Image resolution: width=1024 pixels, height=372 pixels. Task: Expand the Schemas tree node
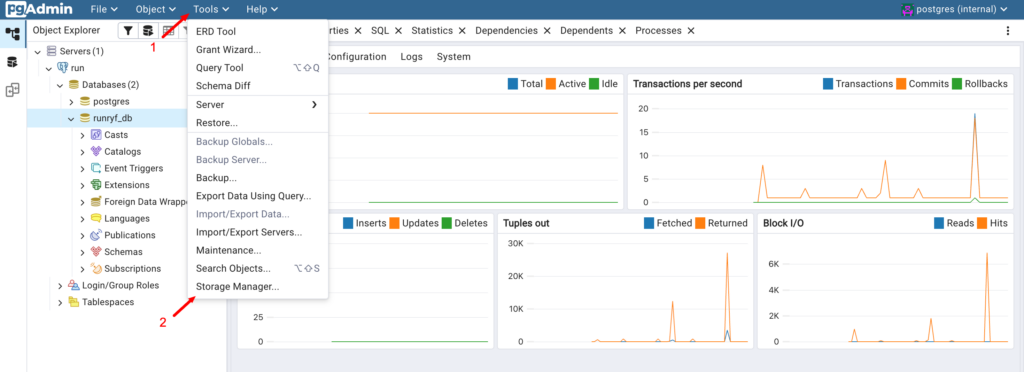click(83, 252)
